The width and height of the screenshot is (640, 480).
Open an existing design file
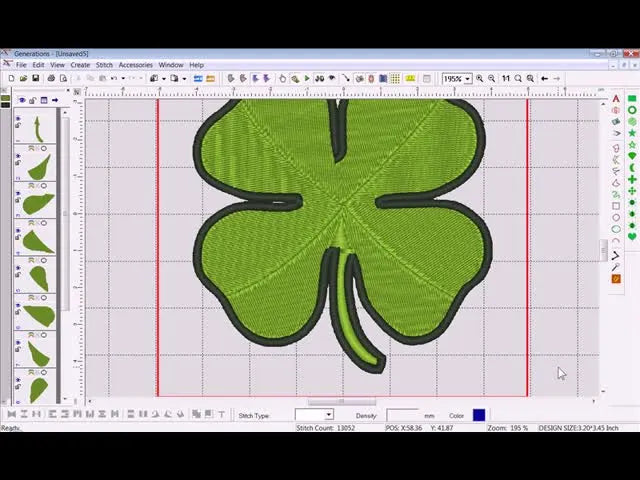click(23, 78)
